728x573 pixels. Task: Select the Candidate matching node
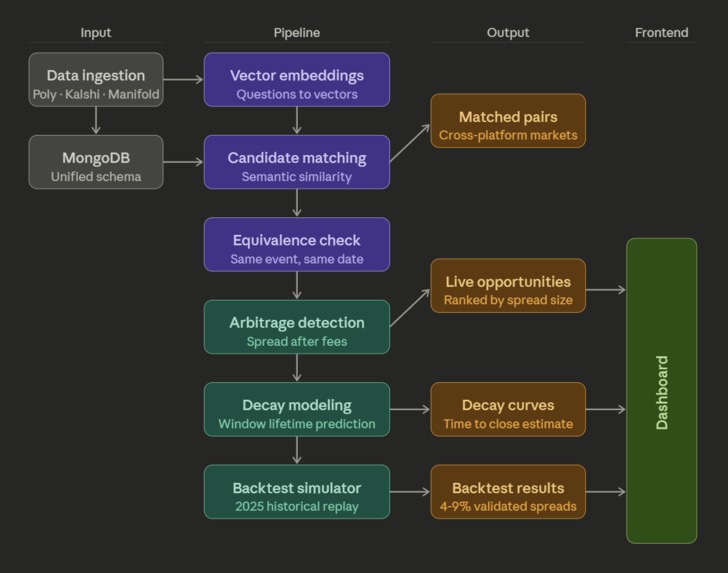[x=297, y=162]
